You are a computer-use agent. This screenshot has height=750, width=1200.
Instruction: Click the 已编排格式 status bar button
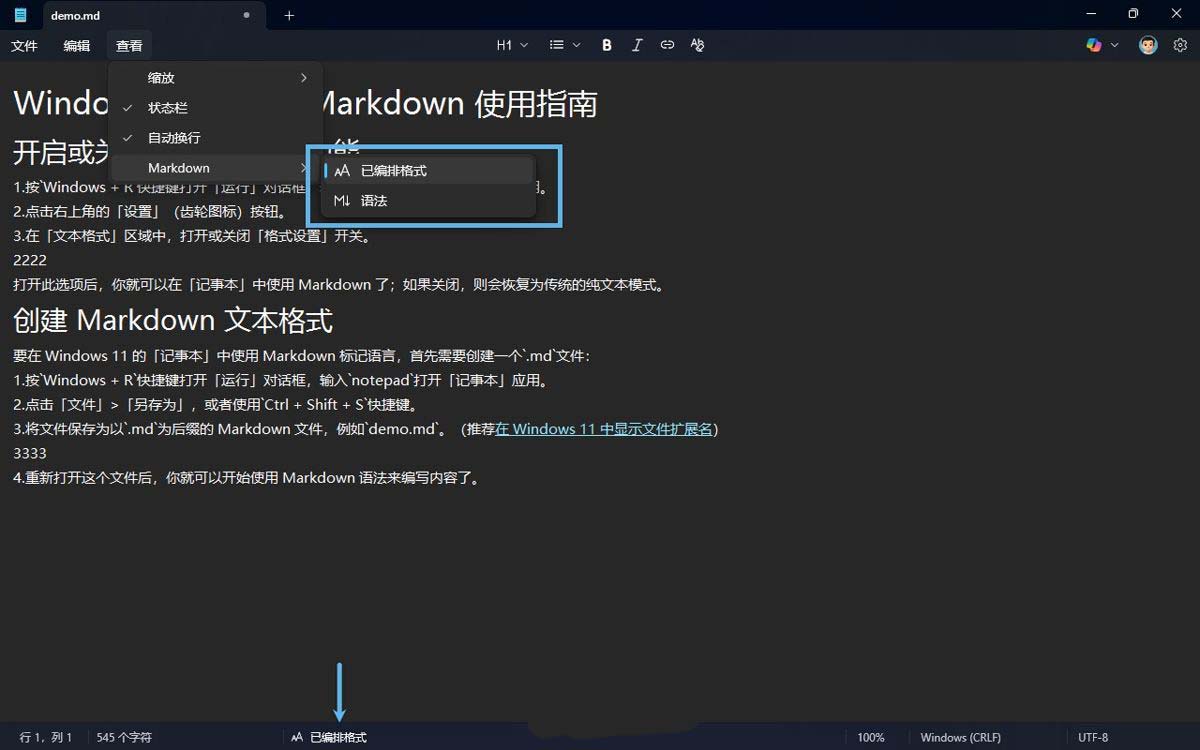click(329, 737)
